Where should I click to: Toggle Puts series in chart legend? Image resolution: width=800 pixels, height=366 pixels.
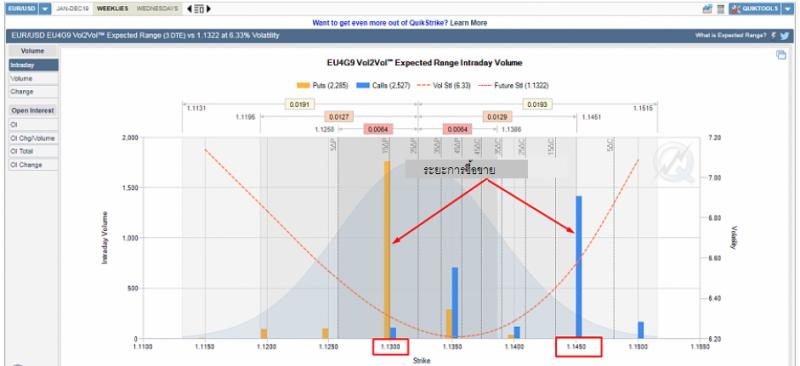coord(322,86)
